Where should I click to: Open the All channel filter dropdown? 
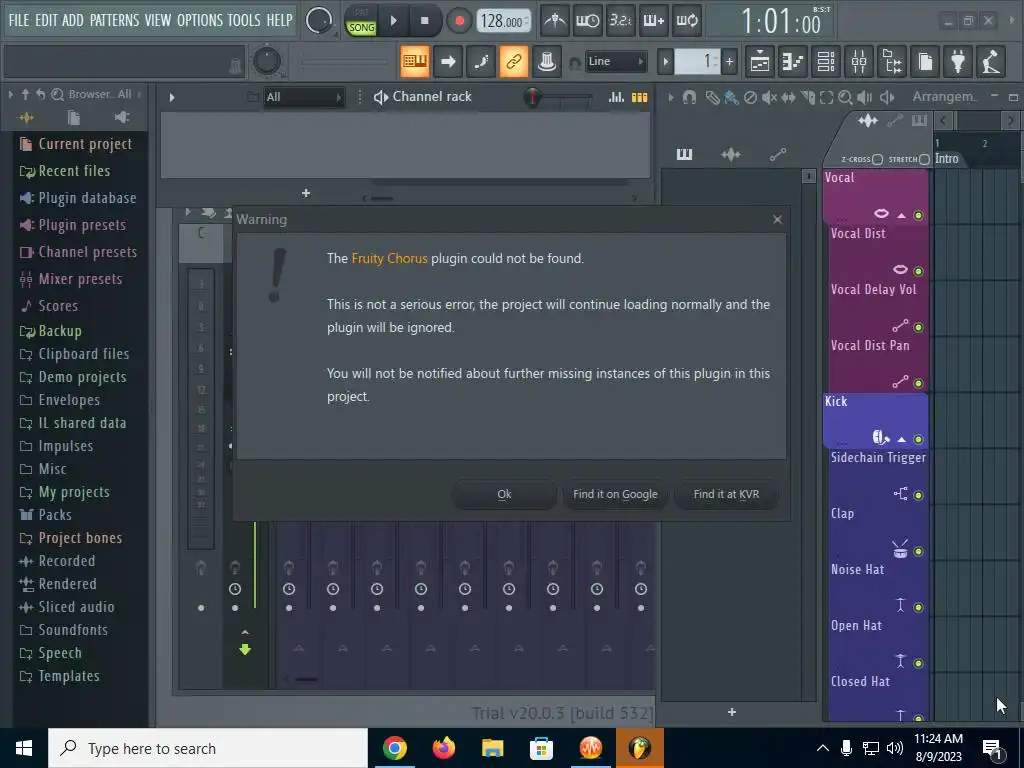[304, 97]
